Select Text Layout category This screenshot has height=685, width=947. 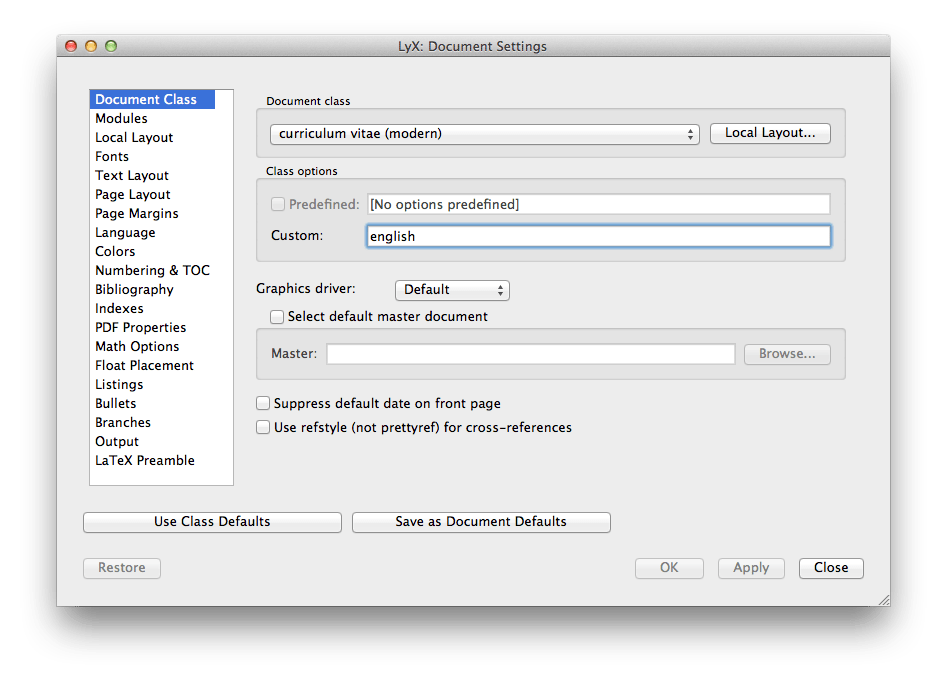(132, 176)
